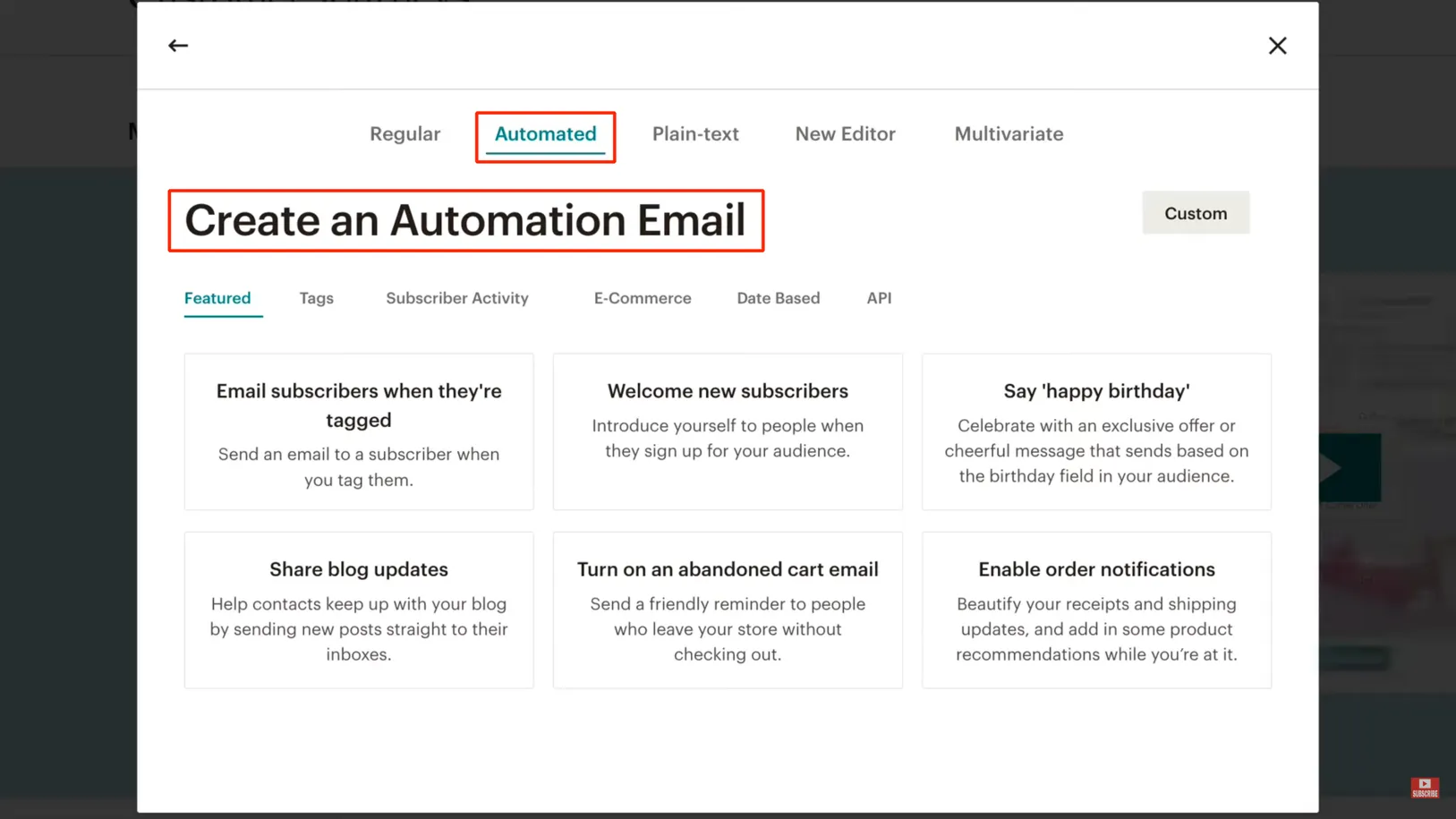The width and height of the screenshot is (1456, 819).
Task: Go to the New Editor tab
Action: [845, 134]
